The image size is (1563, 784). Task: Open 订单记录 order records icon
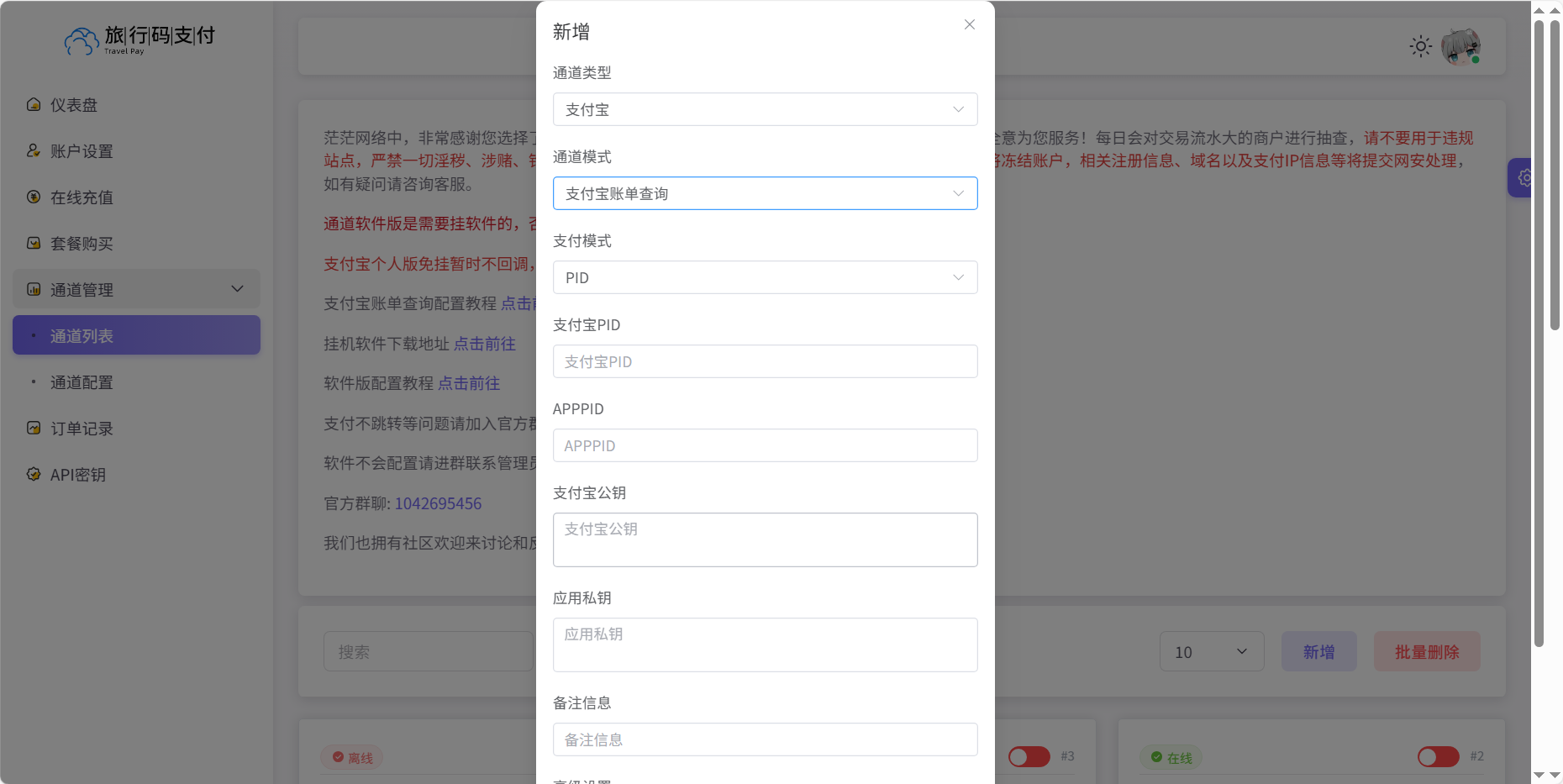34,428
